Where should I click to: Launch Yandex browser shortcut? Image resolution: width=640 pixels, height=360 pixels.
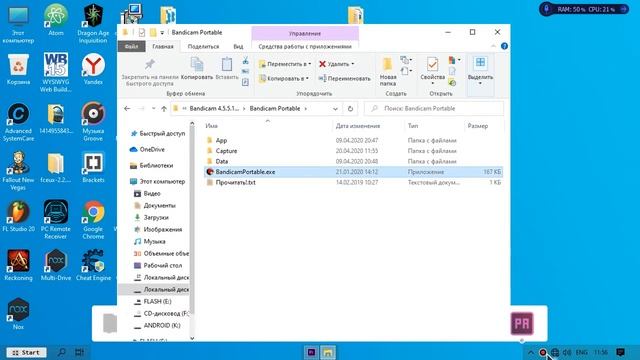tap(93, 69)
